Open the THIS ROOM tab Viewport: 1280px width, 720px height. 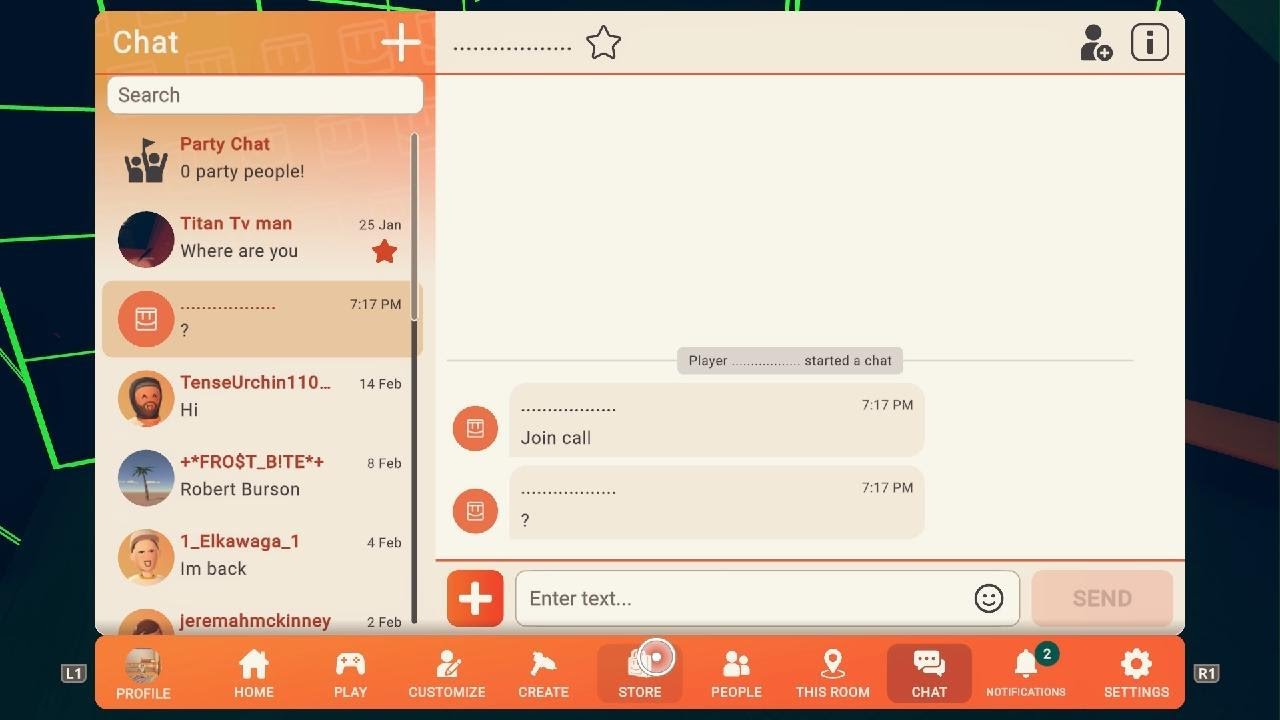pyautogui.click(x=832, y=673)
